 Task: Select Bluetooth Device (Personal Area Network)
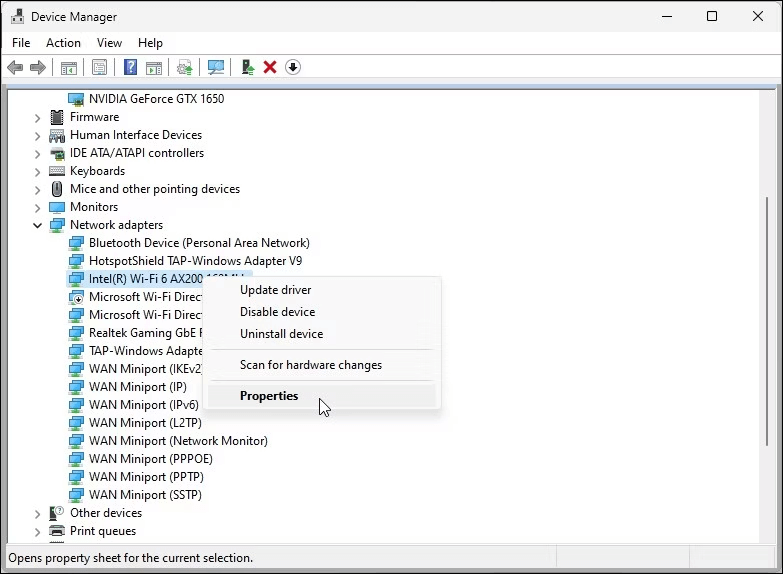[x=198, y=243]
